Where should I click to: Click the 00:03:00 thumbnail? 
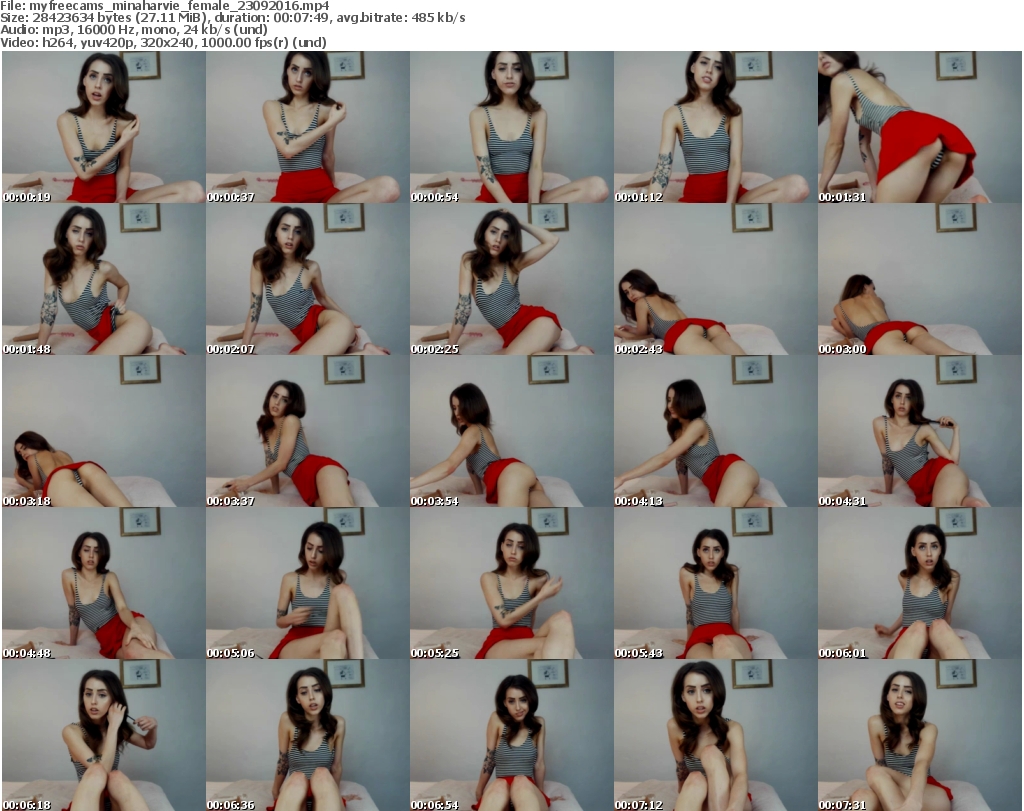(920, 279)
